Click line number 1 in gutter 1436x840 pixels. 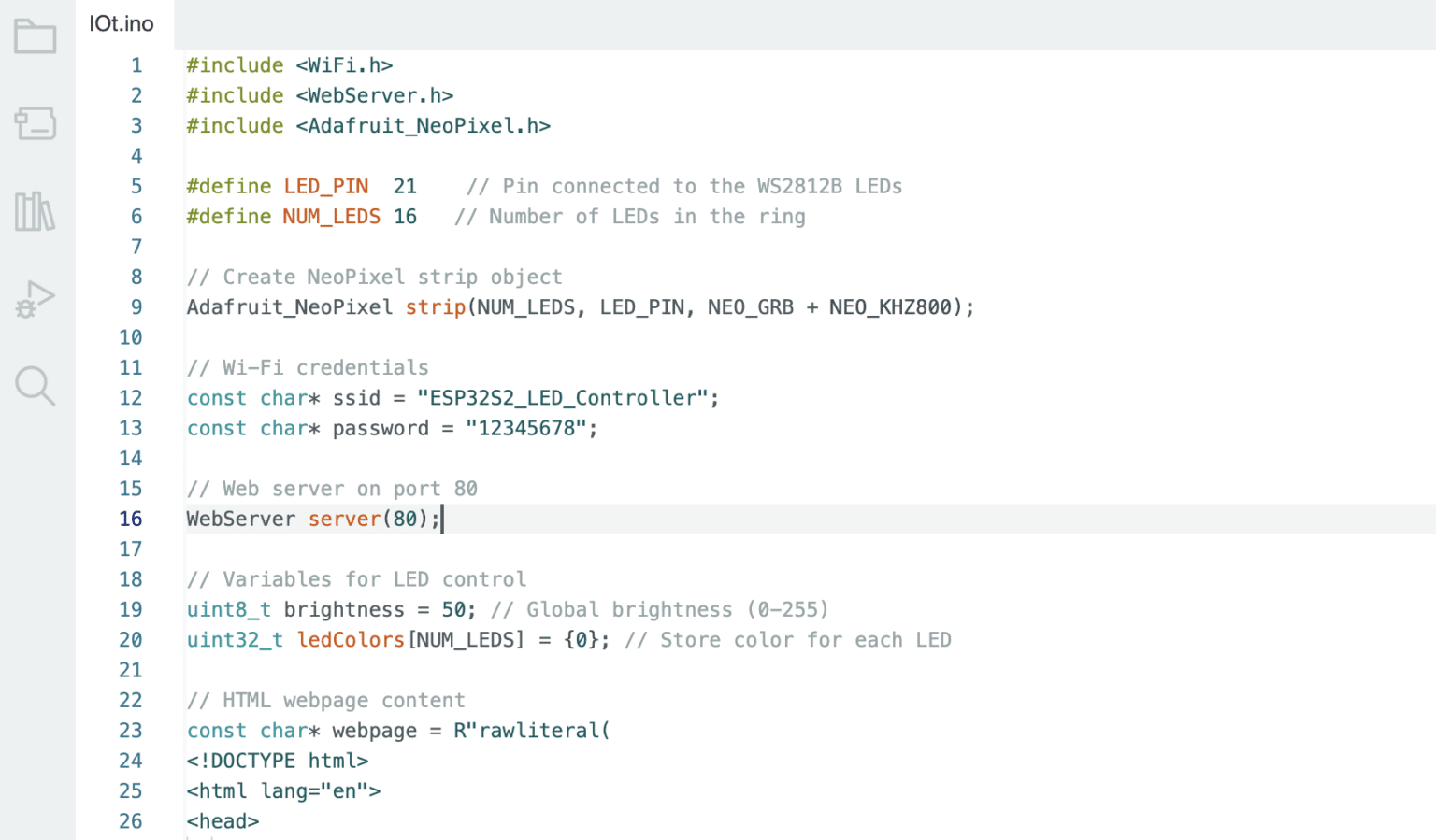point(136,65)
